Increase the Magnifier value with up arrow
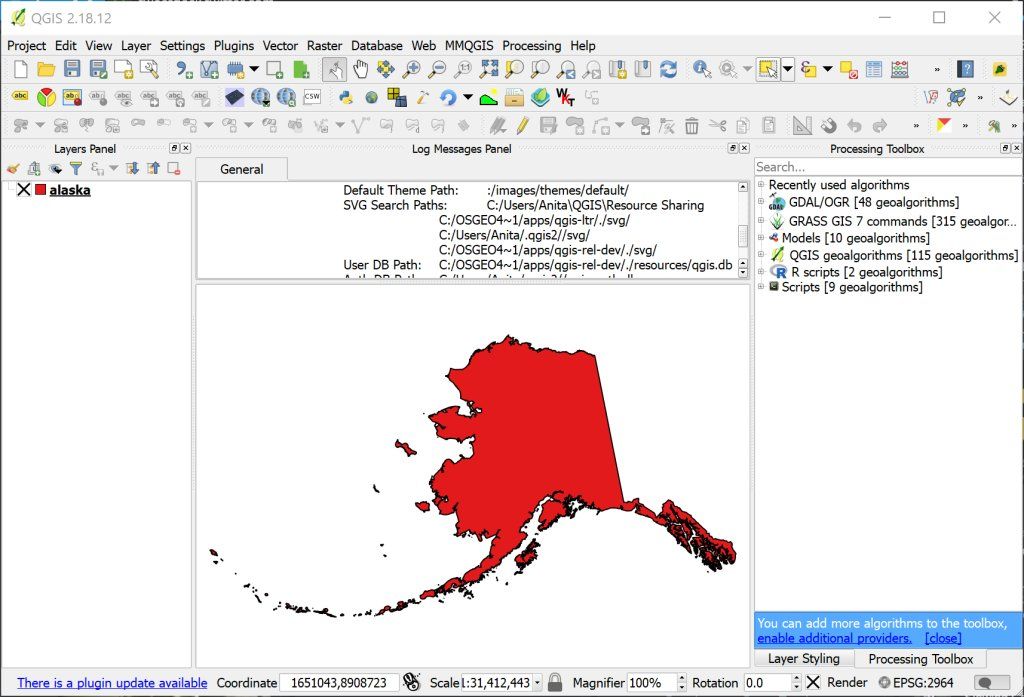 coord(682,679)
